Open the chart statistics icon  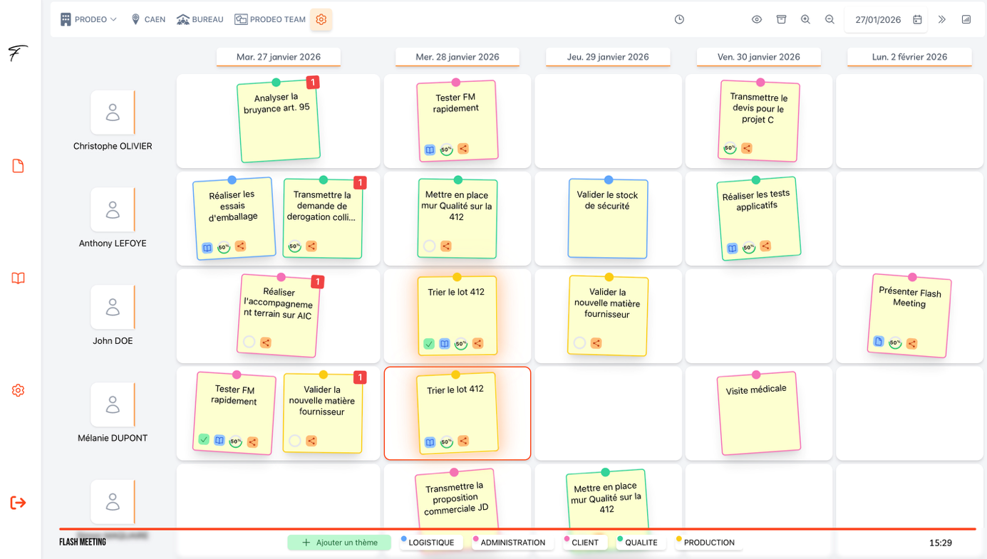click(966, 20)
